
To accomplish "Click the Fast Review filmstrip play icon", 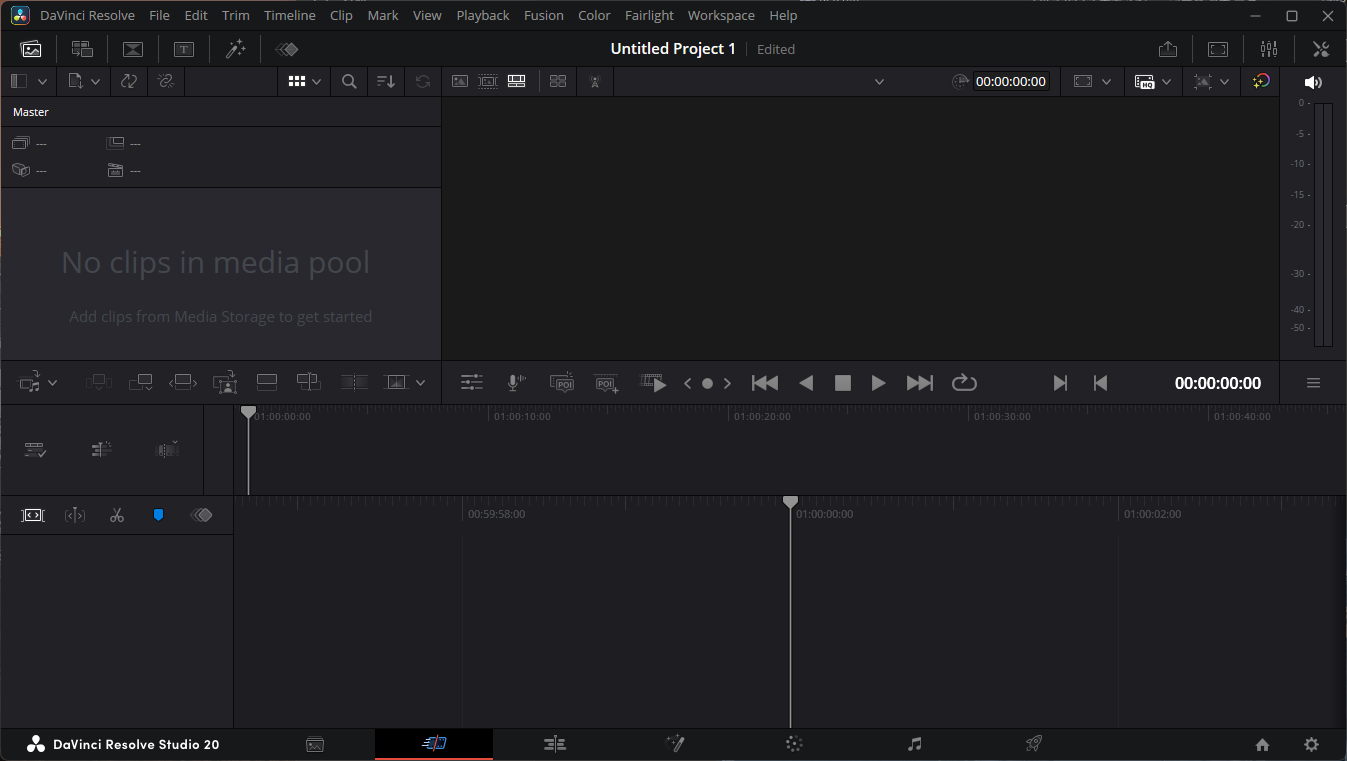I will pos(654,383).
